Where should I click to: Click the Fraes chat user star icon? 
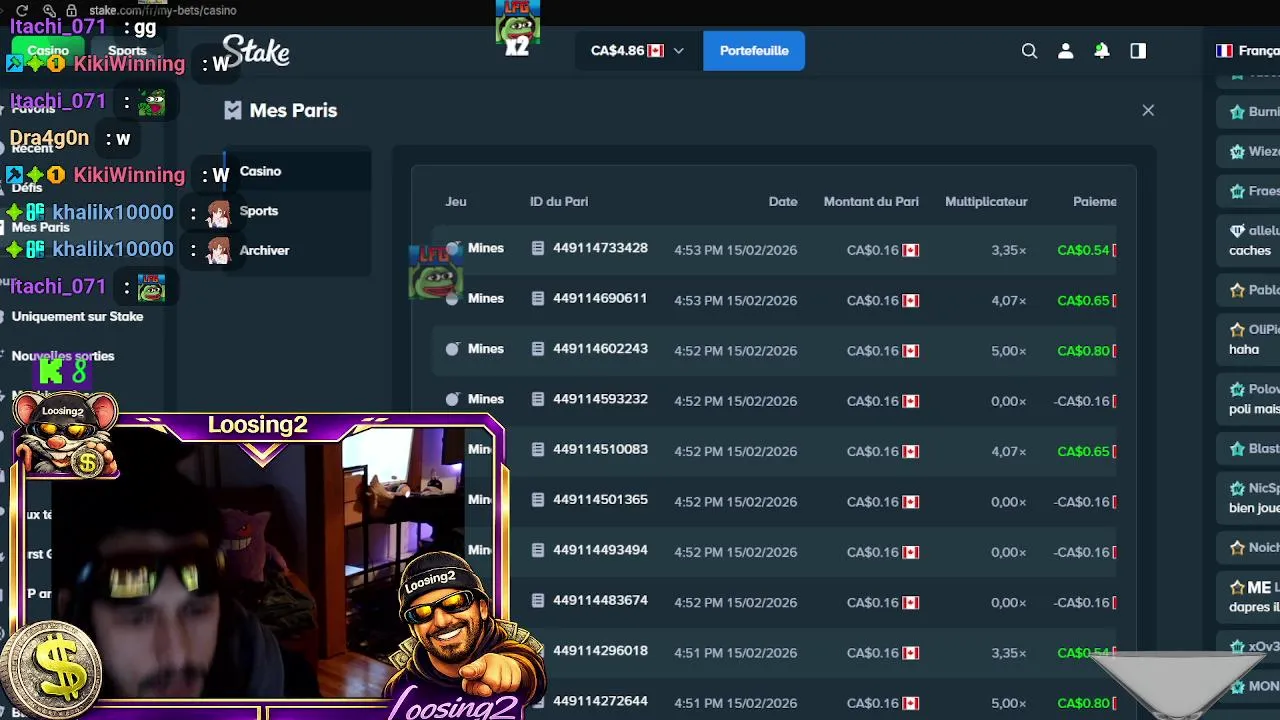[1237, 191]
